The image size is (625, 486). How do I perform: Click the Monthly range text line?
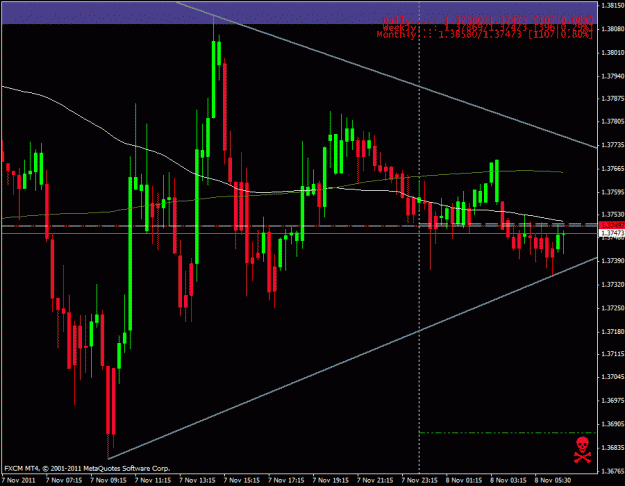tap(485, 35)
